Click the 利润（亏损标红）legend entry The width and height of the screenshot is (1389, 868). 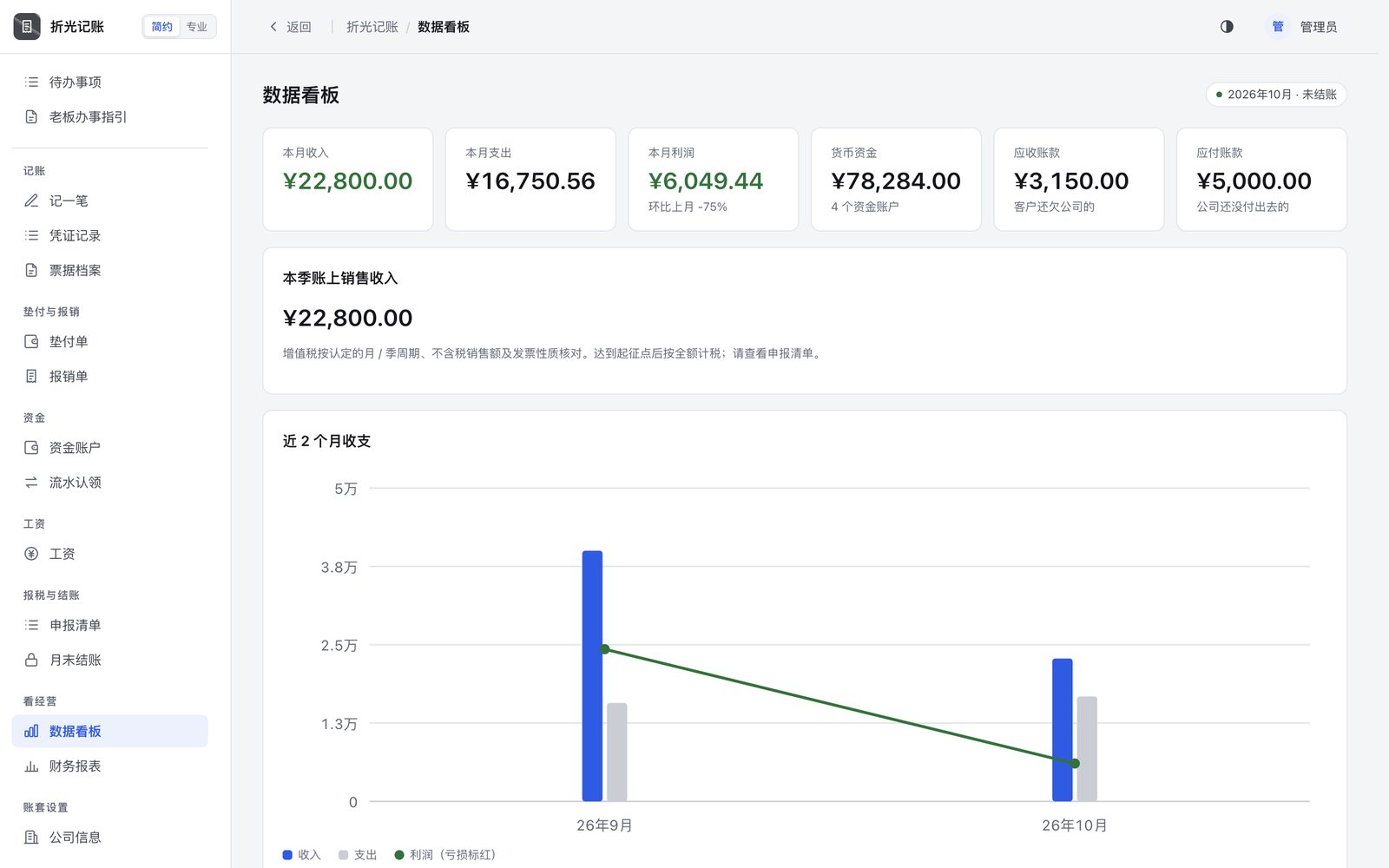445,855
